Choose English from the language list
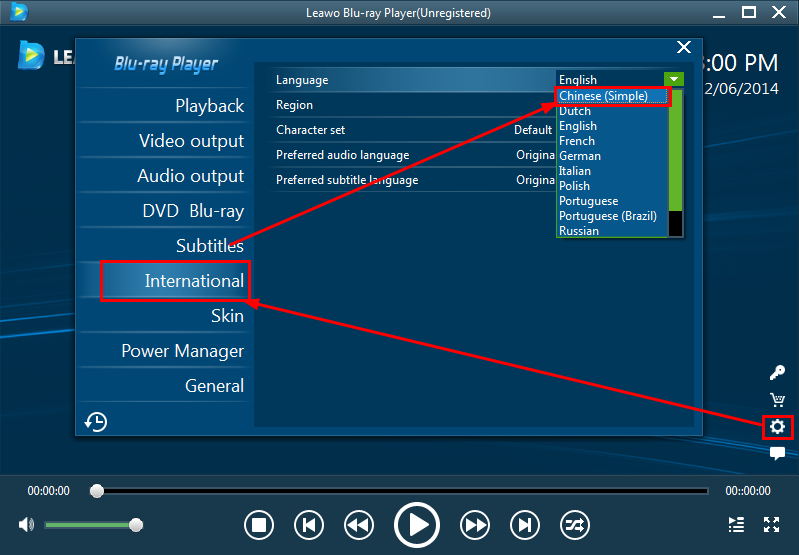The width and height of the screenshot is (799, 555). click(x=612, y=126)
